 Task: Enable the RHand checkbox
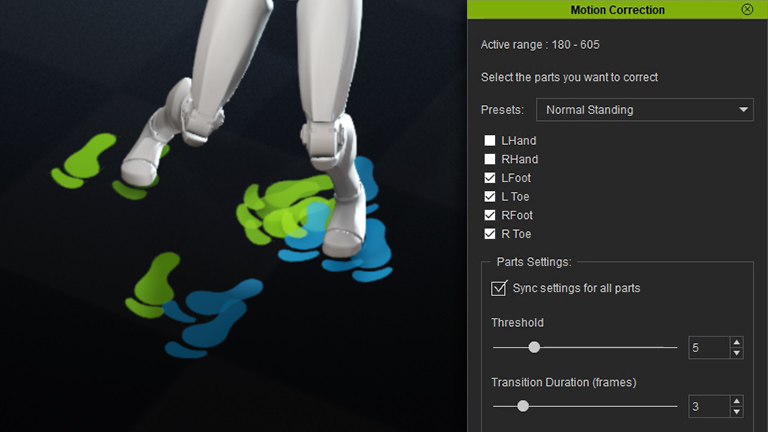coord(490,159)
